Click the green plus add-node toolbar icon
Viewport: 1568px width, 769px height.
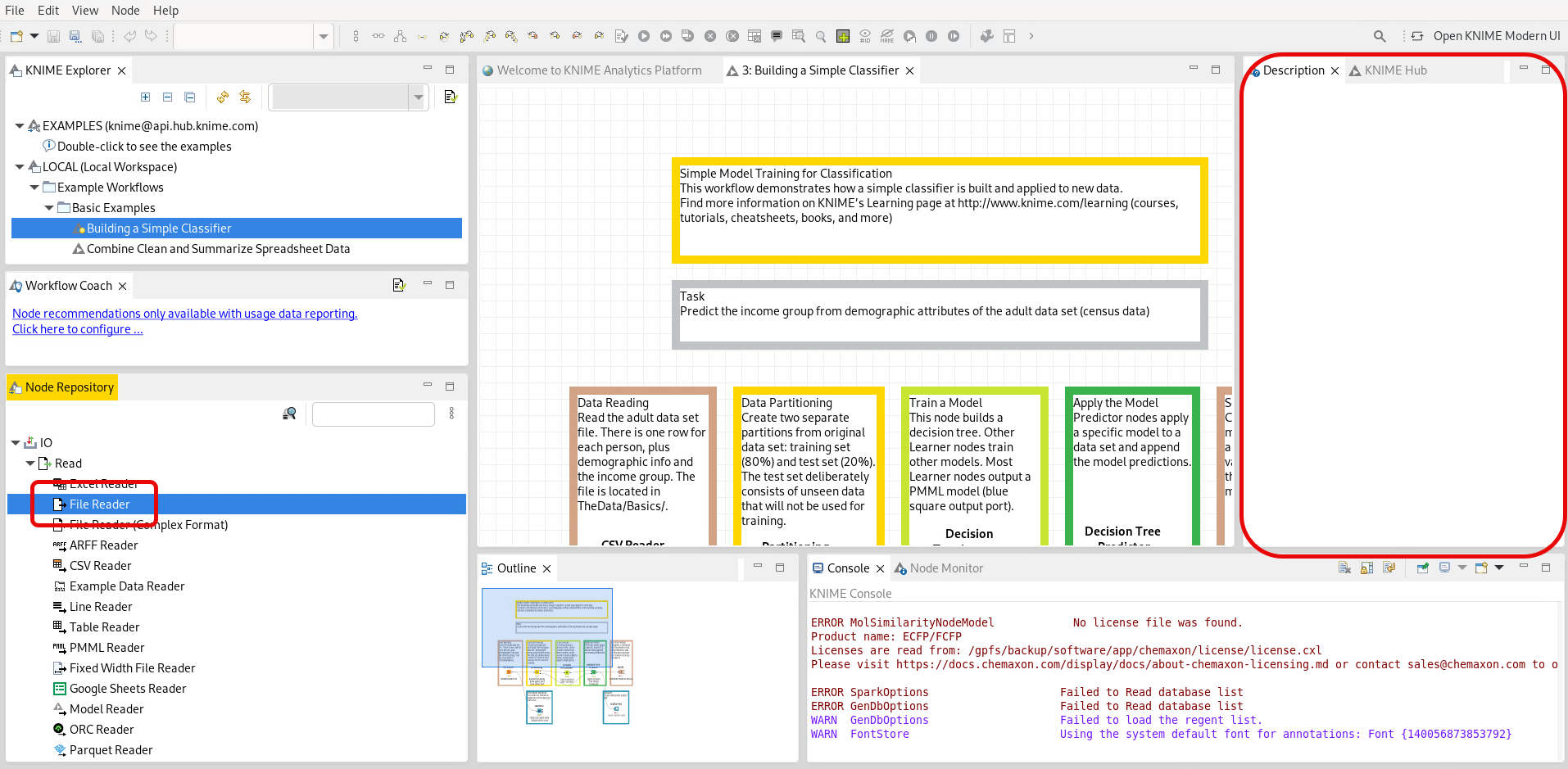pos(842,36)
